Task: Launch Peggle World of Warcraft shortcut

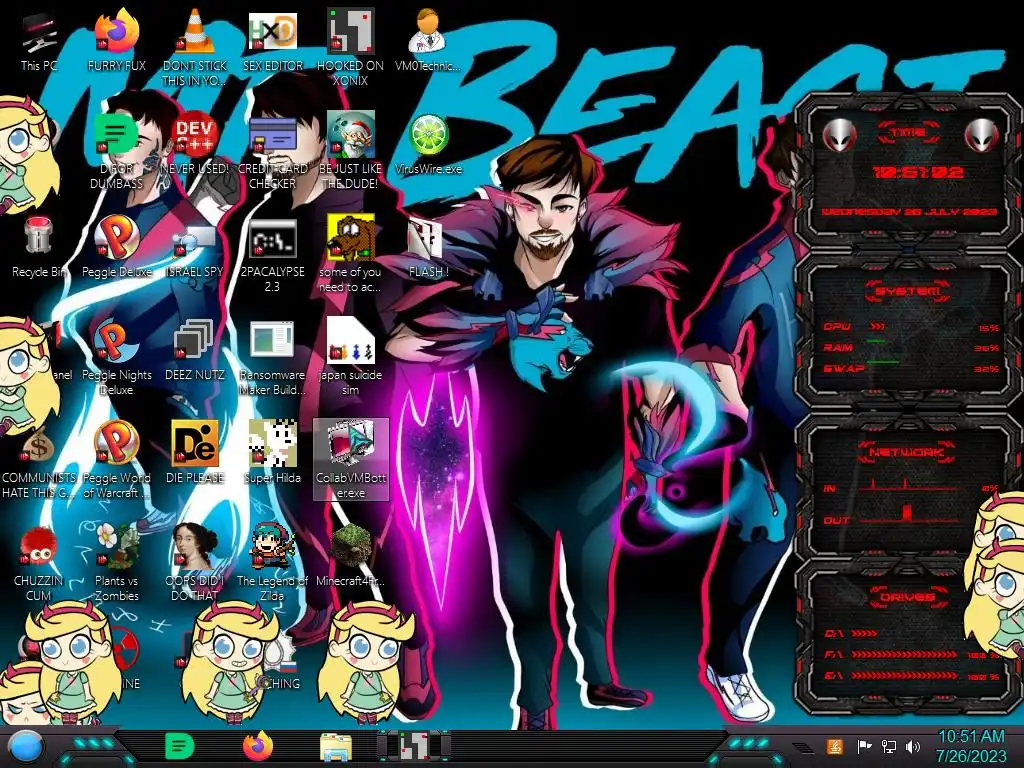Action: coord(117,461)
